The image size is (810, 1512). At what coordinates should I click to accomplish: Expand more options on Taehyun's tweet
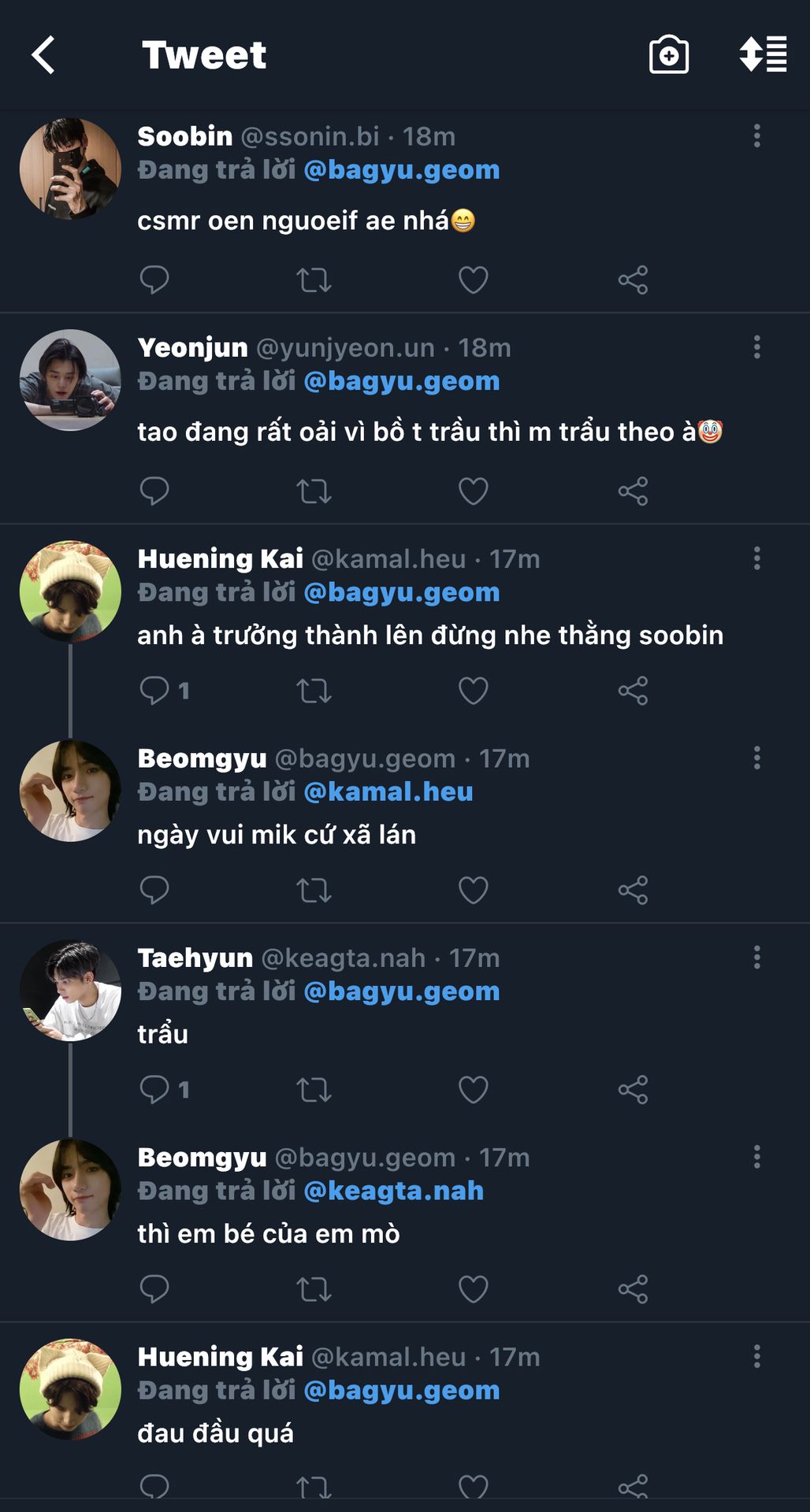pos(756,958)
